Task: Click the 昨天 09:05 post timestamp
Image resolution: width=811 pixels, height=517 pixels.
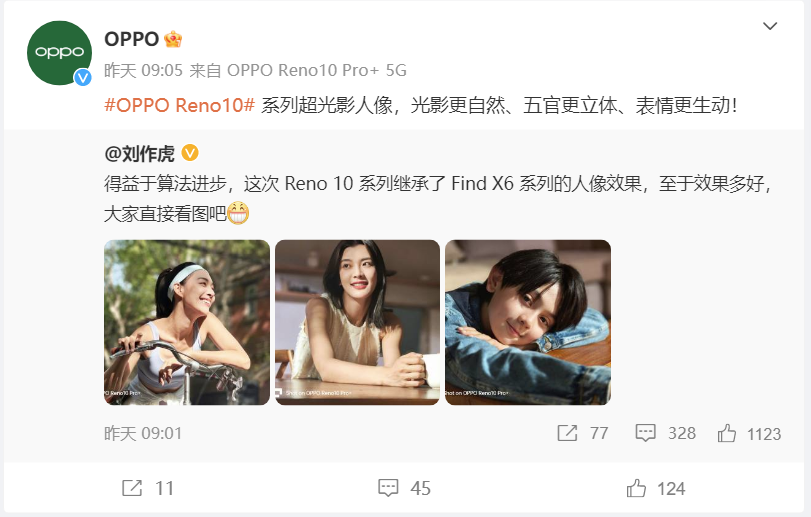Action: point(143,70)
